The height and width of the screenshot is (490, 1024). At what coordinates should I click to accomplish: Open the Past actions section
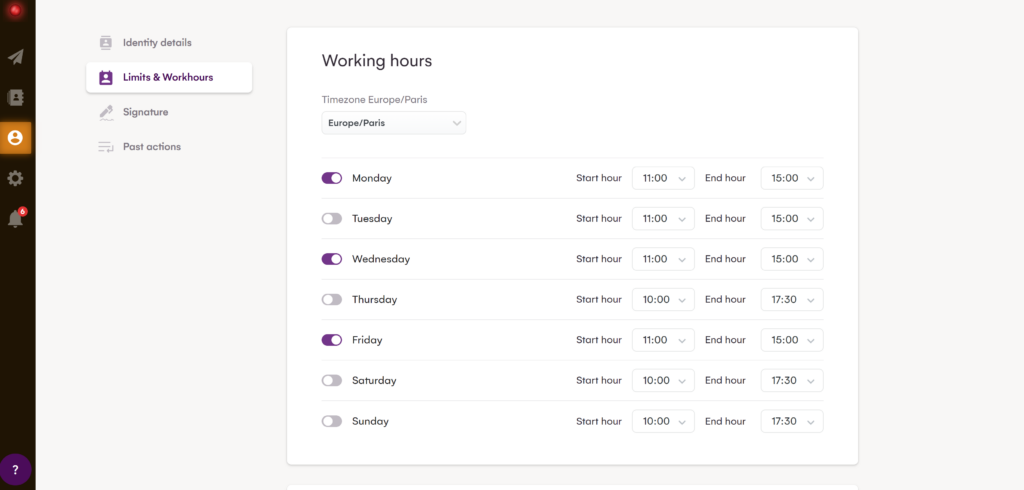151,147
